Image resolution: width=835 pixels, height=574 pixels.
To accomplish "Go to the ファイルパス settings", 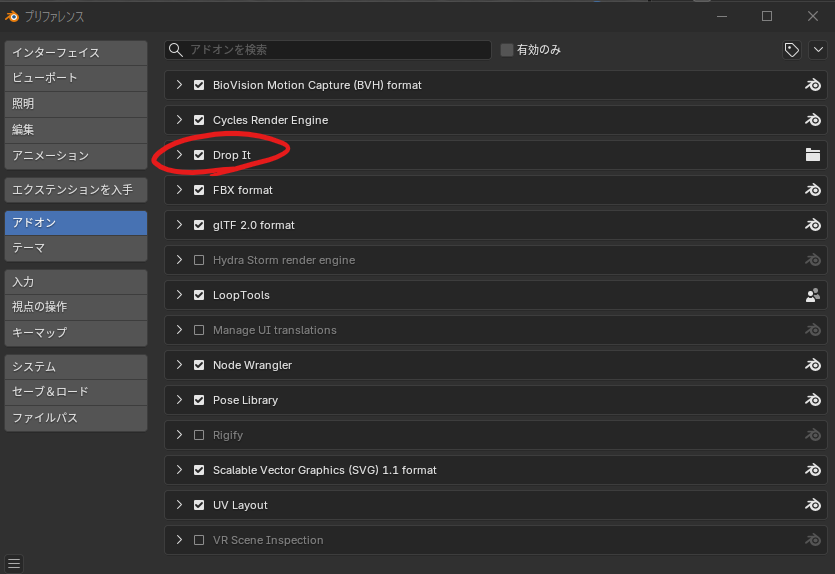I will pyautogui.click(x=75, y=418).
